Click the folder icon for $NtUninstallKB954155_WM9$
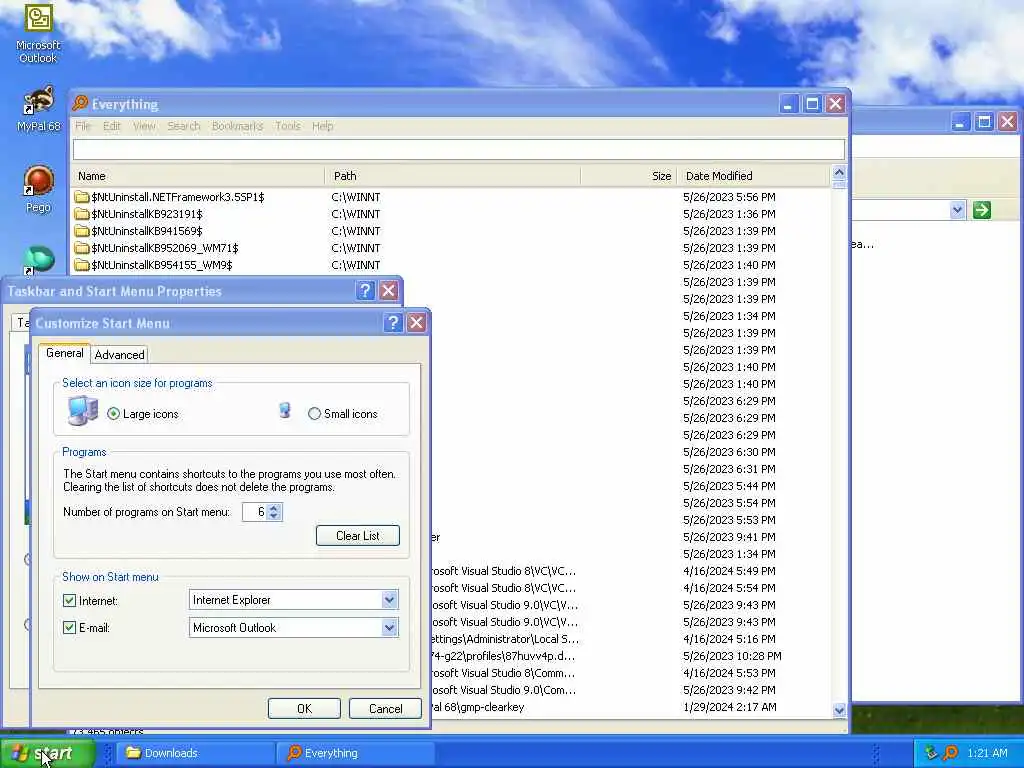Image resolution: width=1024 pixels, height=768 pixels. click(82, 264)
